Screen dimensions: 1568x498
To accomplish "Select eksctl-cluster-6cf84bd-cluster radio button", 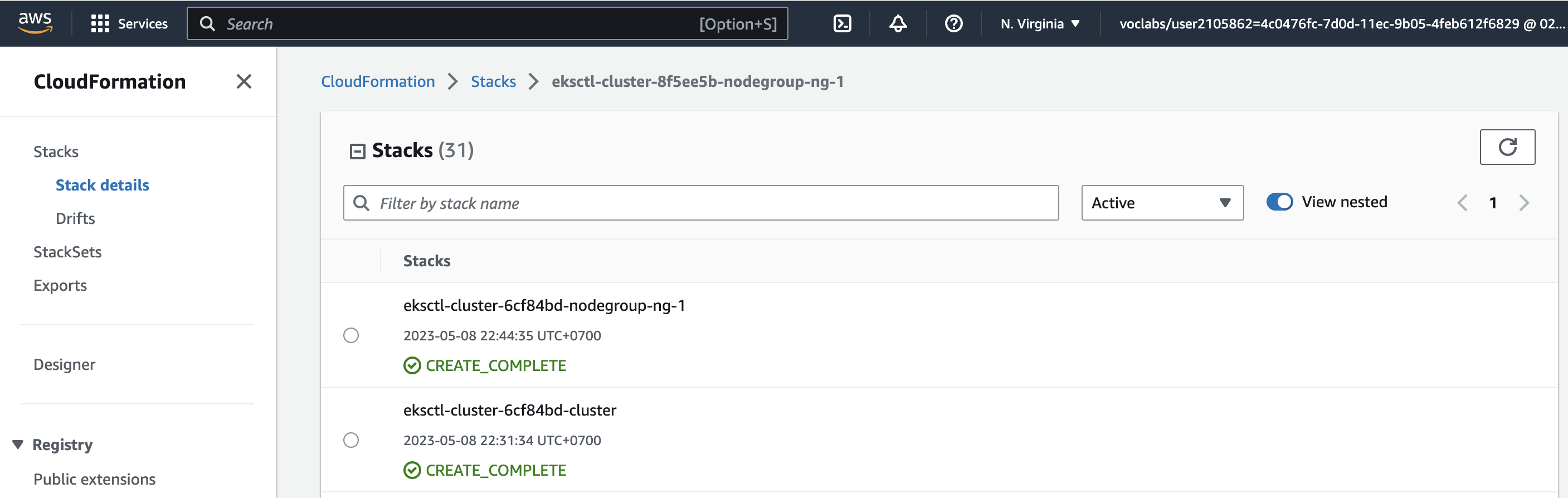I will (x=351, y=440).
